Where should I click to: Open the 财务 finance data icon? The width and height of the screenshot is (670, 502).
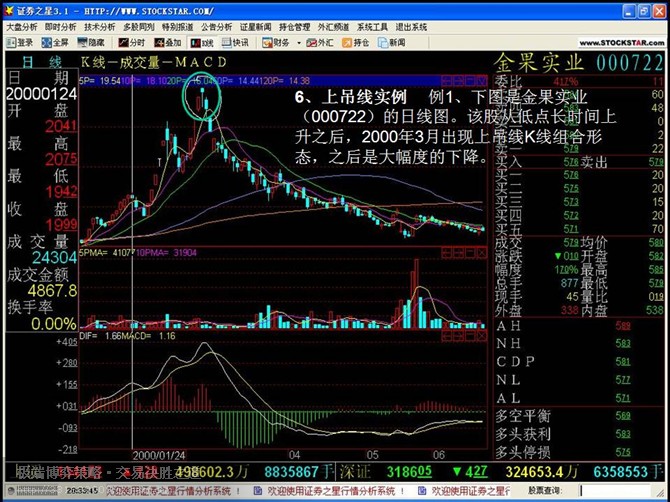pos(276,43)
